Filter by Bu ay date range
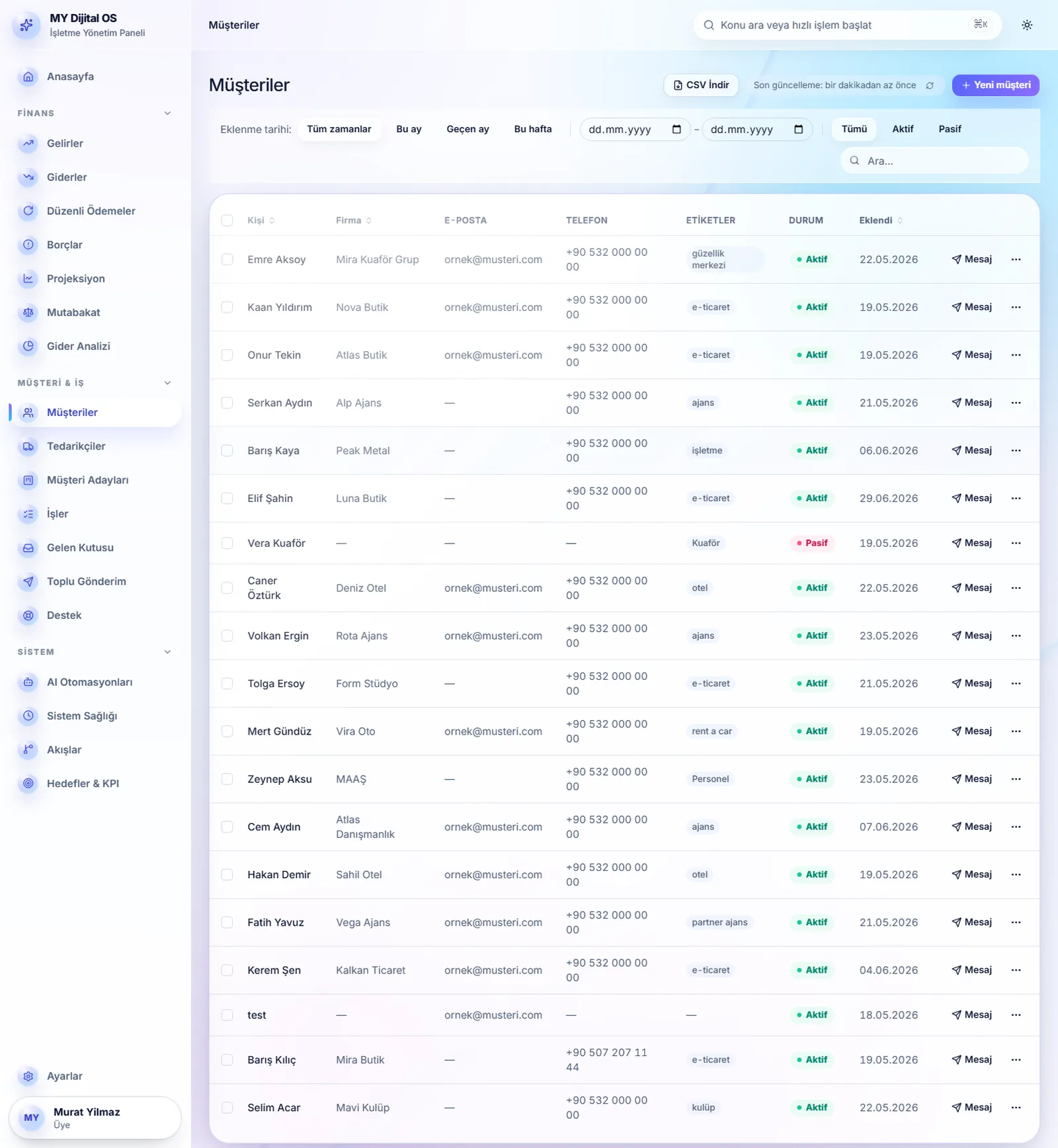The width and height of the screenshot is (1058, 1148). (409, 130)
